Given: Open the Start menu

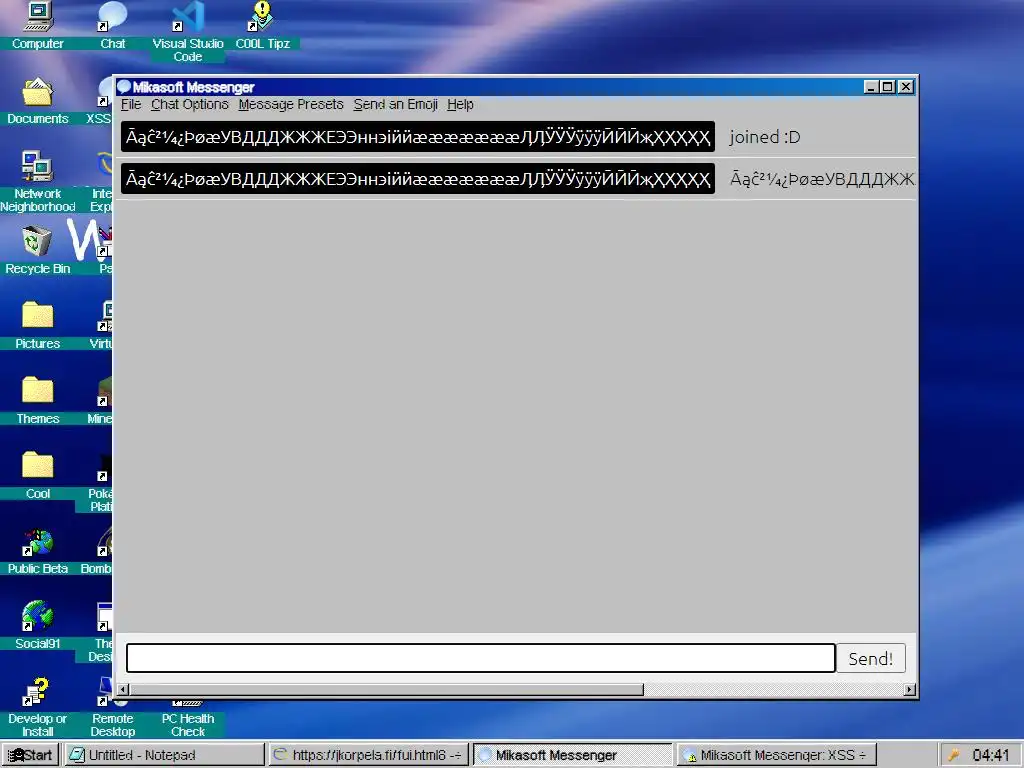Looking at the screenshot, I should pos(30,755).
